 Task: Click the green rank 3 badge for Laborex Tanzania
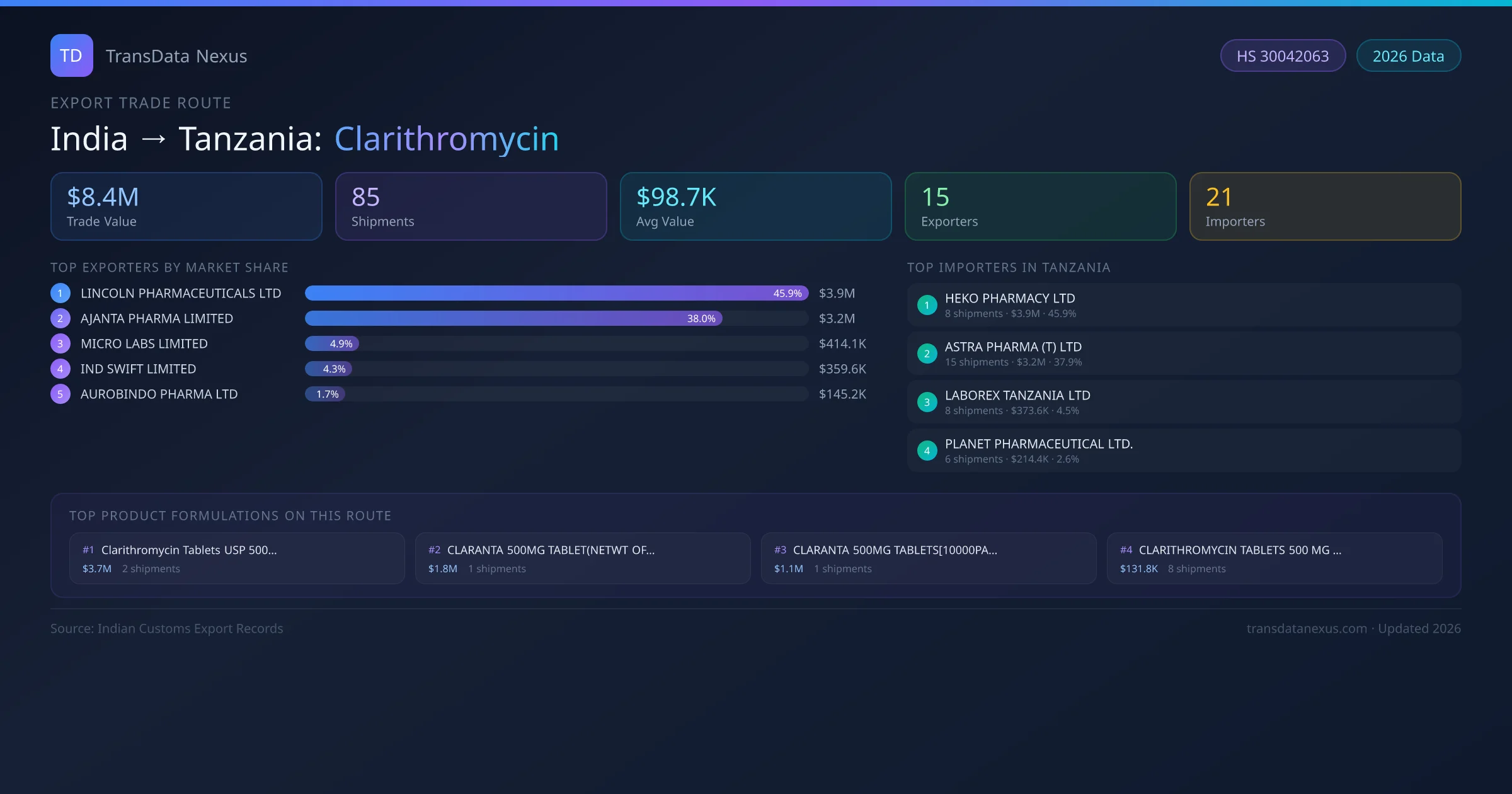click(927, 402)
